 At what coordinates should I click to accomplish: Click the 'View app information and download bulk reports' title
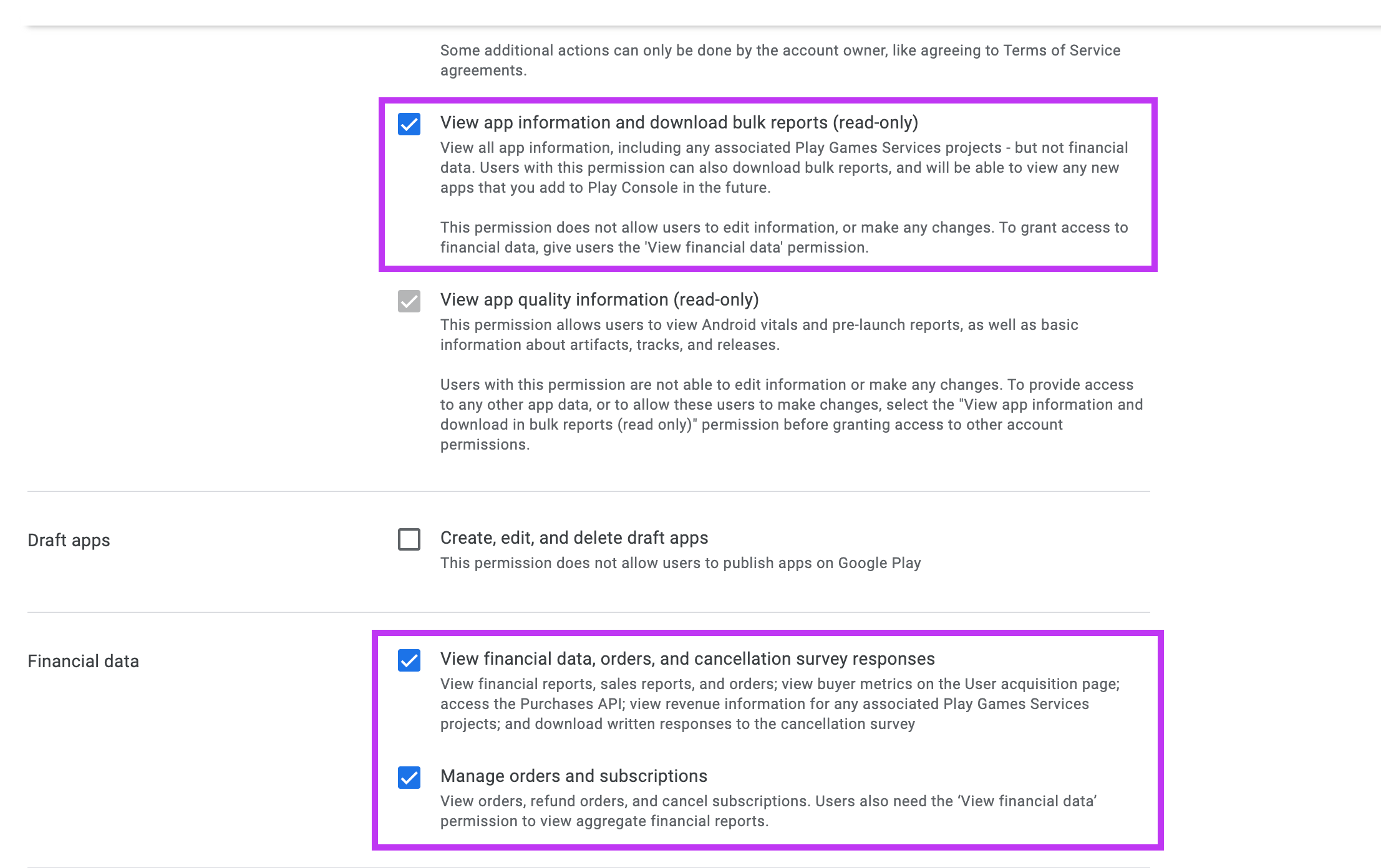679,123
